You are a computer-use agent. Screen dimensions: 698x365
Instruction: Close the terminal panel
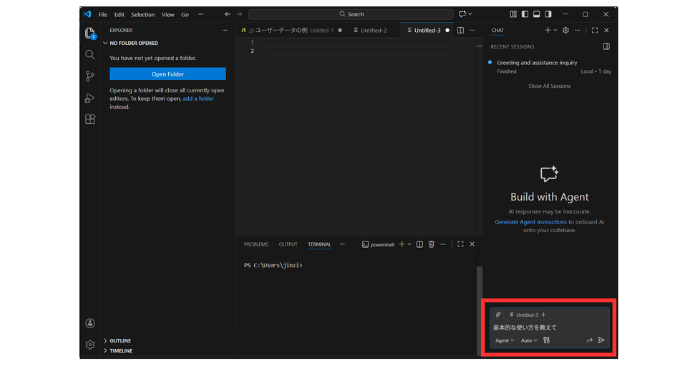(472, 244)
